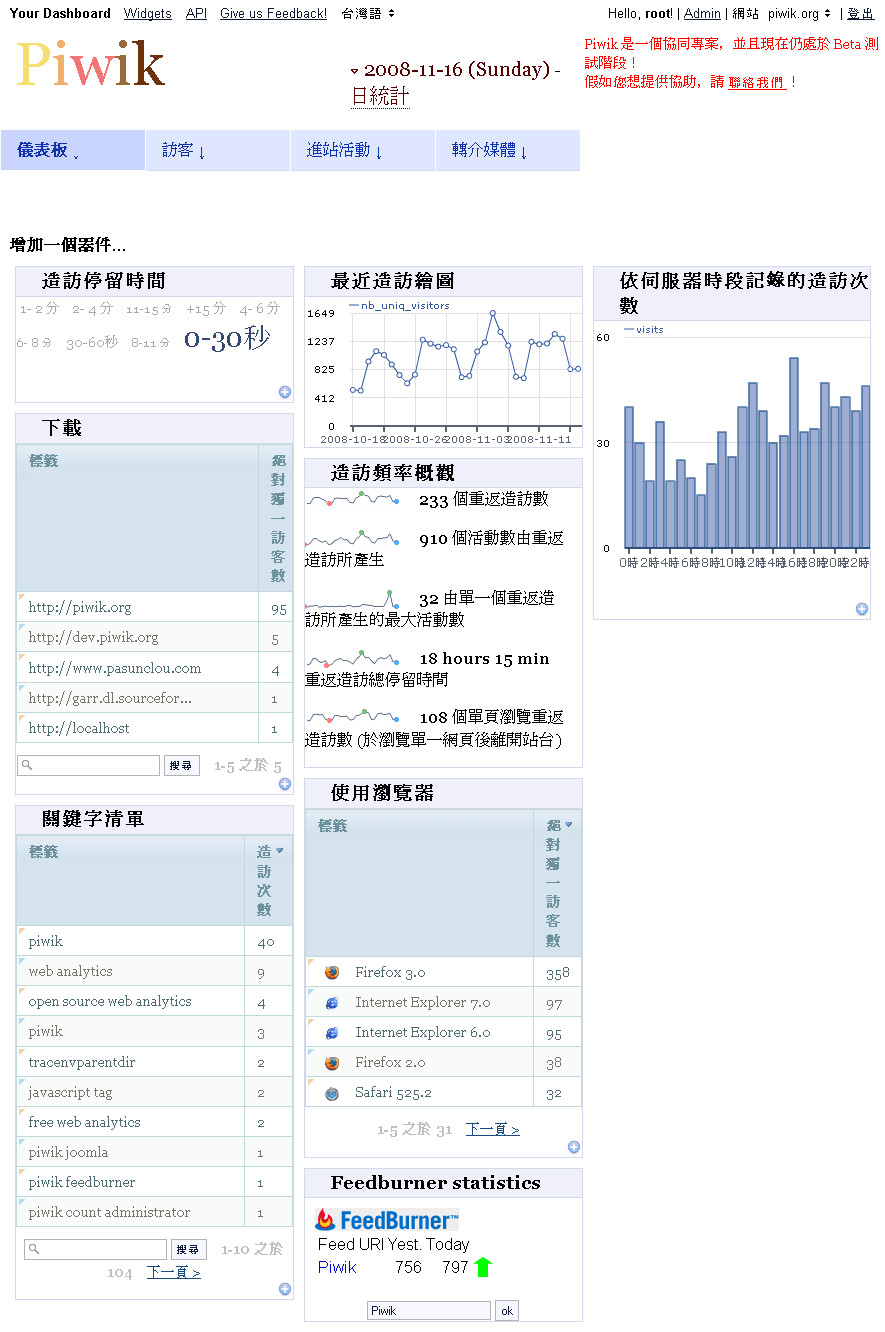Click the 日統計 period link
885x1332 pixels.
[380, 96]
